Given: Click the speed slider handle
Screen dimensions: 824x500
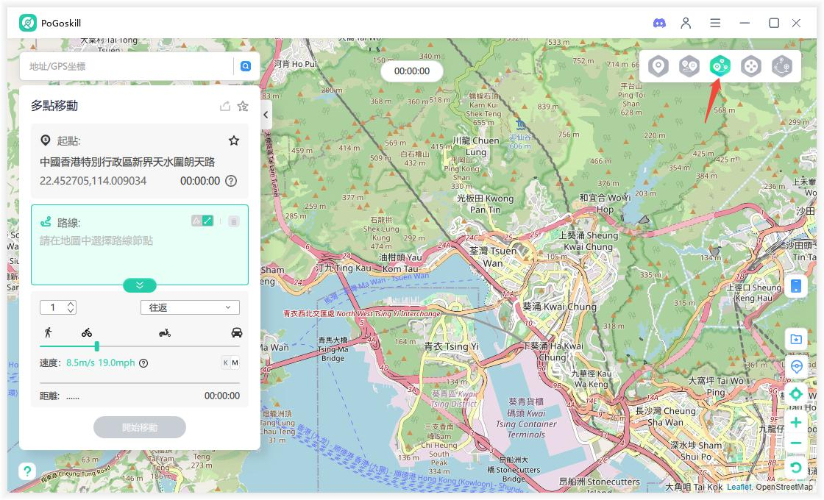Looking at the screenshot, I should pyautogui.click(x=96, y=346).
